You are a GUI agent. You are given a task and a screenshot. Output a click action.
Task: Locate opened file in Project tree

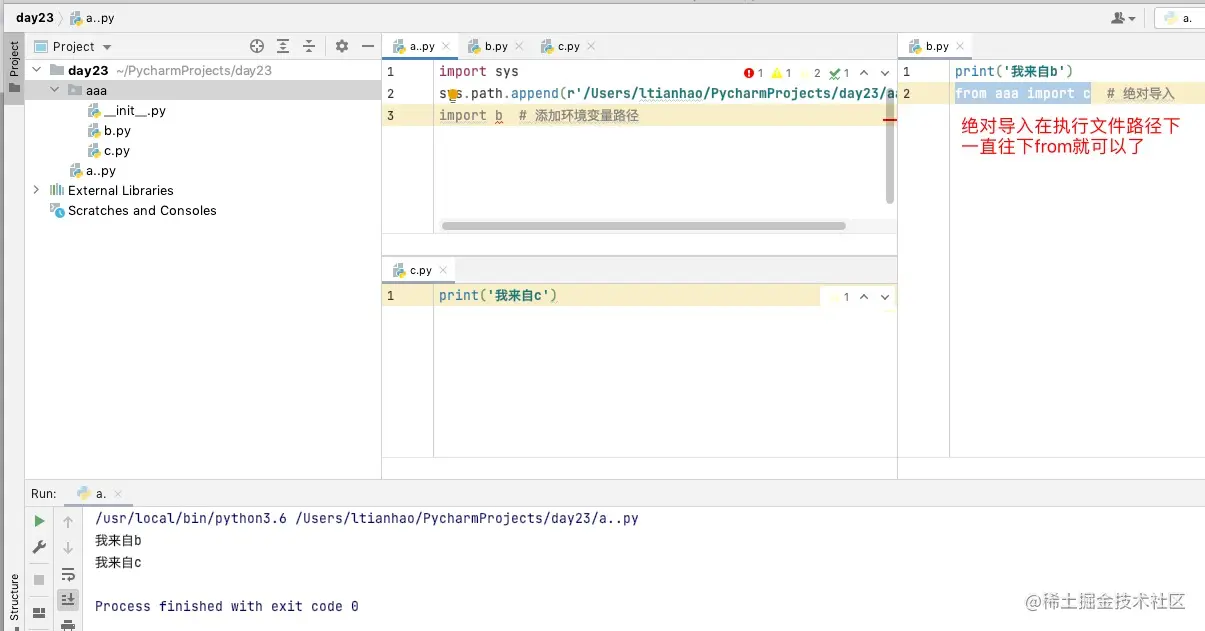[257, 46]
